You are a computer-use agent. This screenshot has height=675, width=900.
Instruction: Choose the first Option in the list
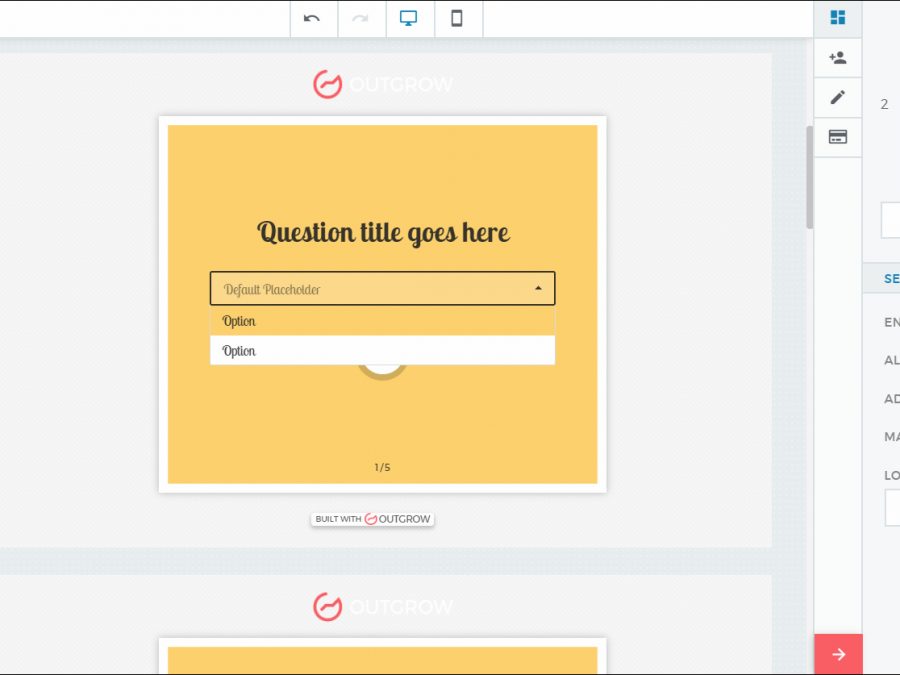pyautogui.click(x=382, y=321)
